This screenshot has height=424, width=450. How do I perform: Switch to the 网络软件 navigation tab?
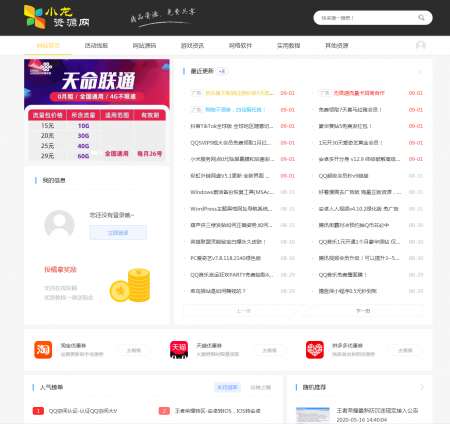point(240,45)
